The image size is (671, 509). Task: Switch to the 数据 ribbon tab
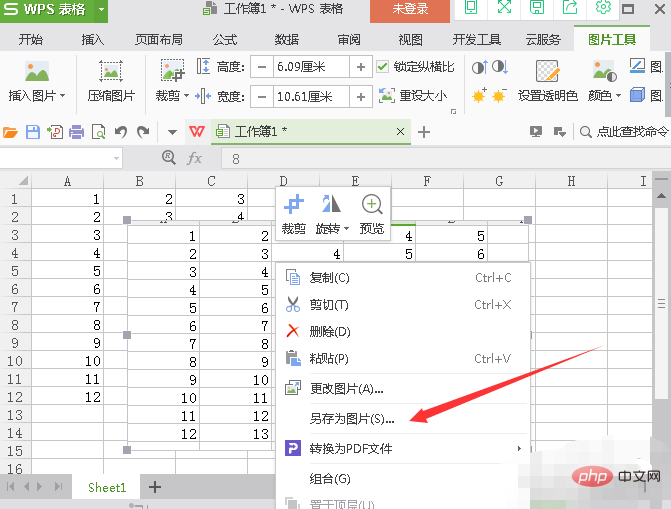287,40
